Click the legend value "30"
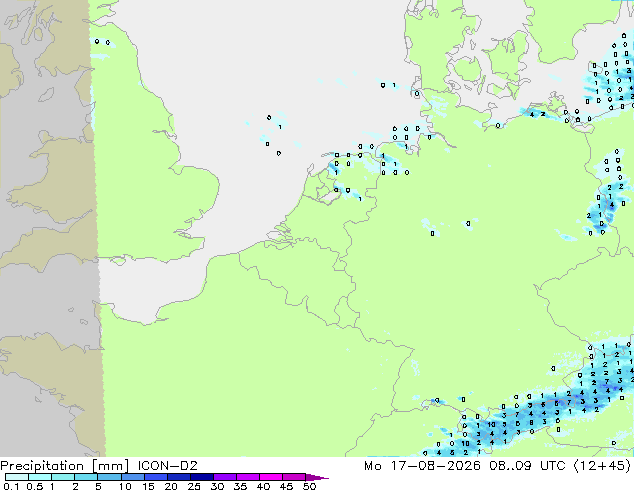 coord(217,486)
